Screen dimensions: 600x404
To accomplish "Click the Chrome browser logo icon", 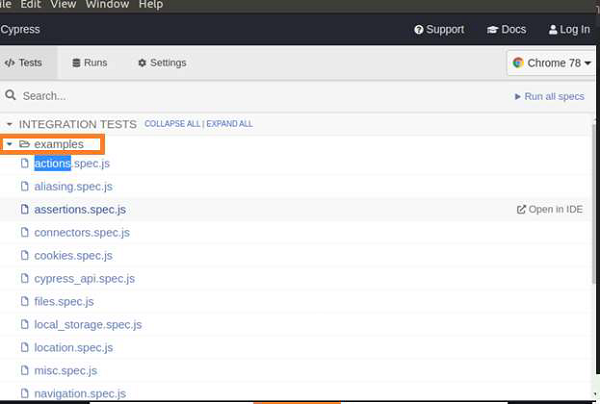I will pyautogui.click(x=518, y=62).
